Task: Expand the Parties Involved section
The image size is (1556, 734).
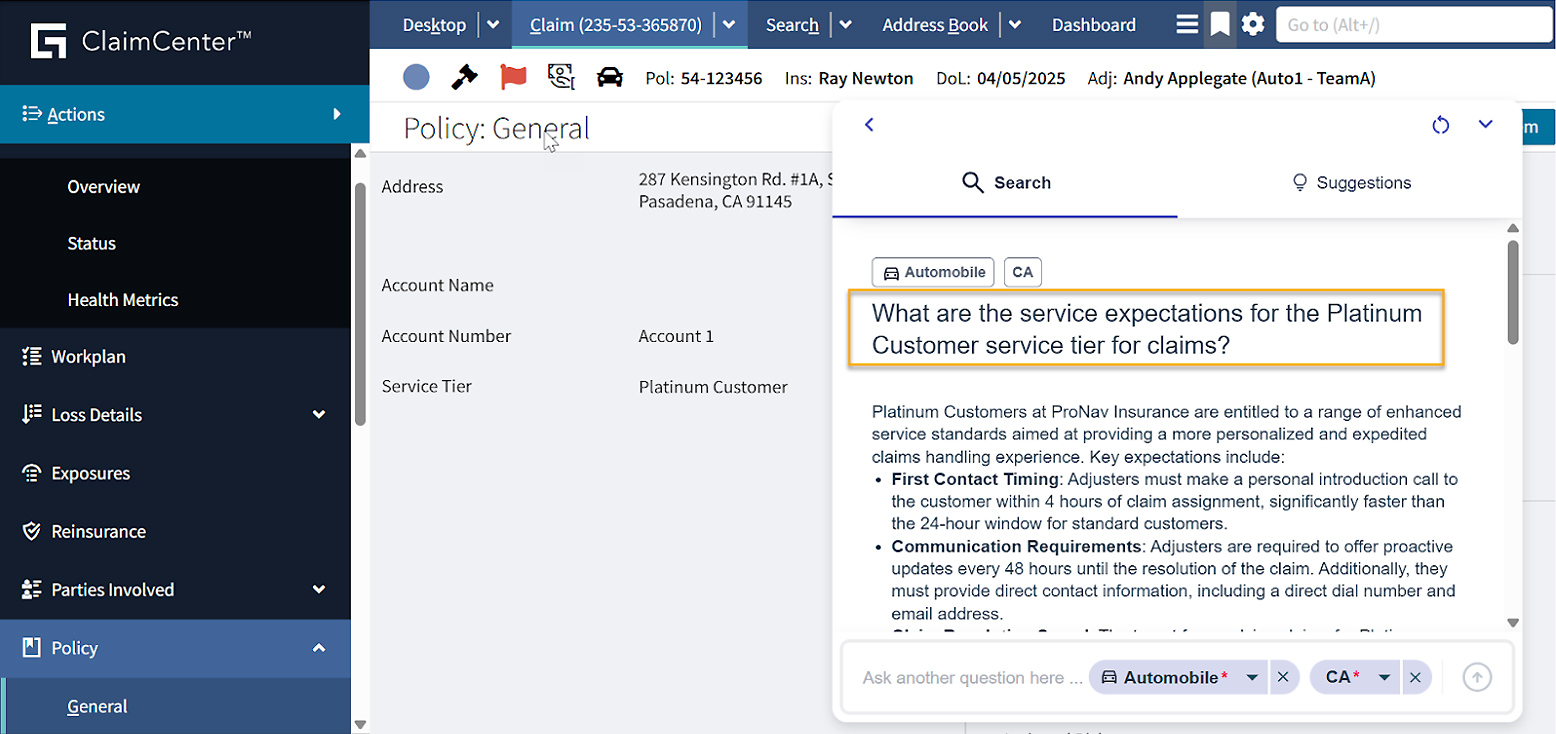Action: tap(320, 589)
